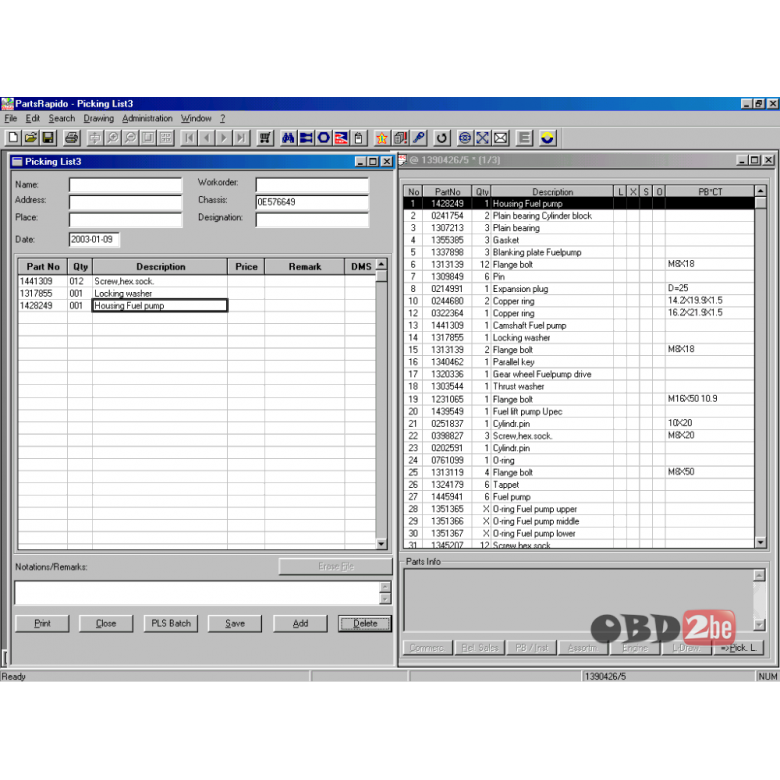
Task: Click the PLS Batch button
Action: click(x=171, y=623)
